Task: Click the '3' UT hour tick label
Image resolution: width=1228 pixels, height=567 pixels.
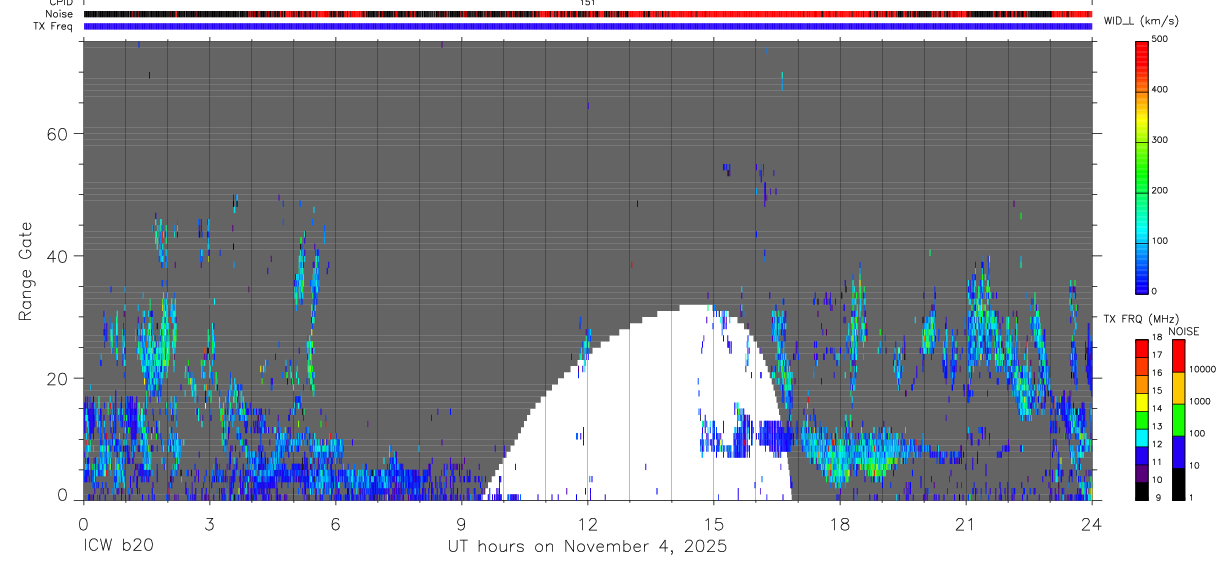Action: [210, 523]
